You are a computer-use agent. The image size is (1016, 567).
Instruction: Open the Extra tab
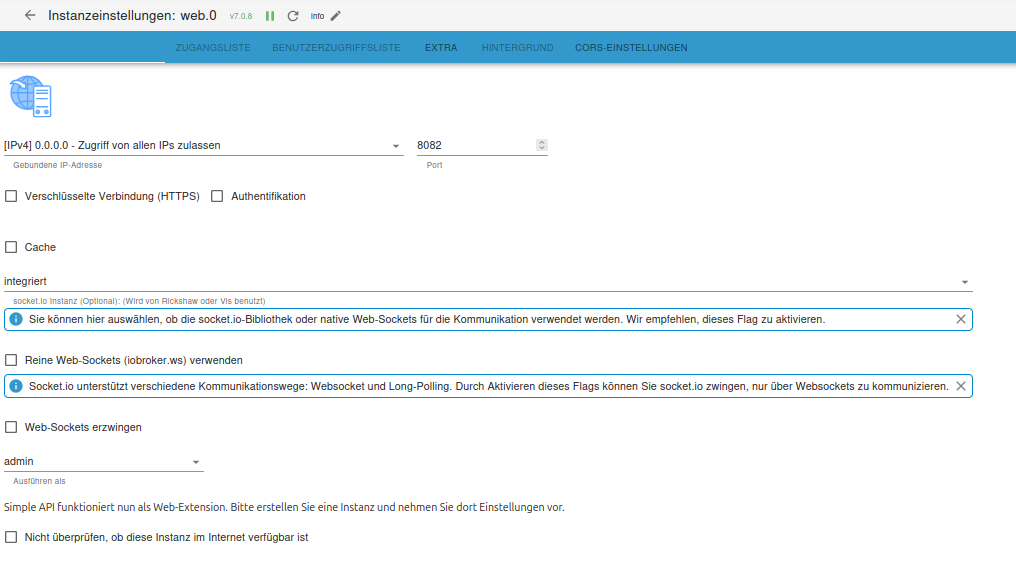tap(441, 47)
